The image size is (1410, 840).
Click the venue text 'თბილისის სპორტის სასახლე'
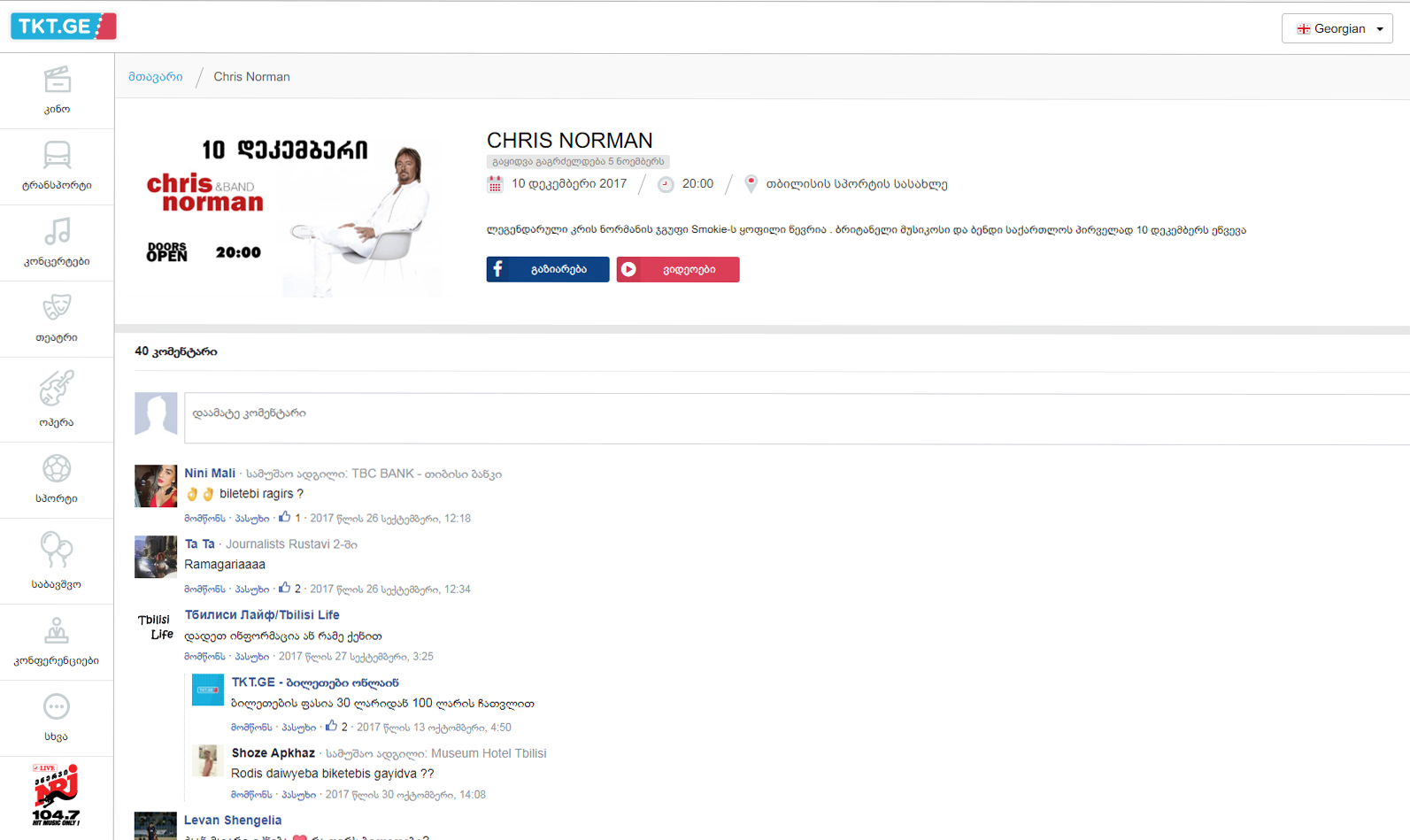(857, 184)
